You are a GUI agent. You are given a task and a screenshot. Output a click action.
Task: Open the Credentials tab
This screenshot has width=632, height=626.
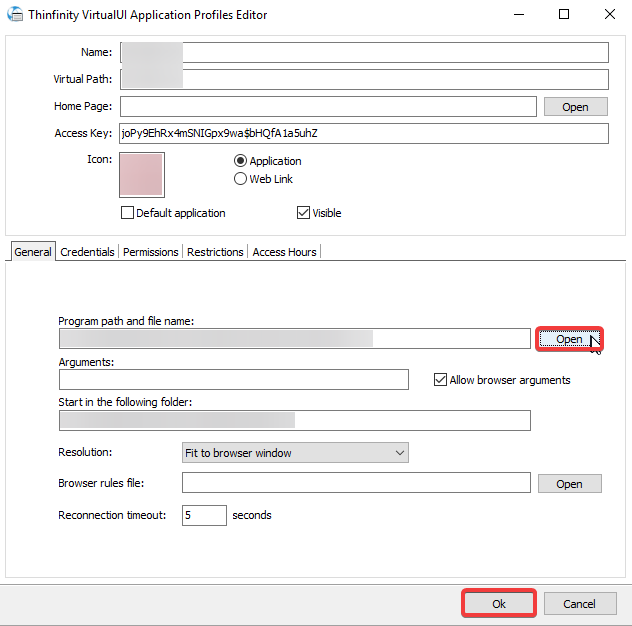pos(87,252)
